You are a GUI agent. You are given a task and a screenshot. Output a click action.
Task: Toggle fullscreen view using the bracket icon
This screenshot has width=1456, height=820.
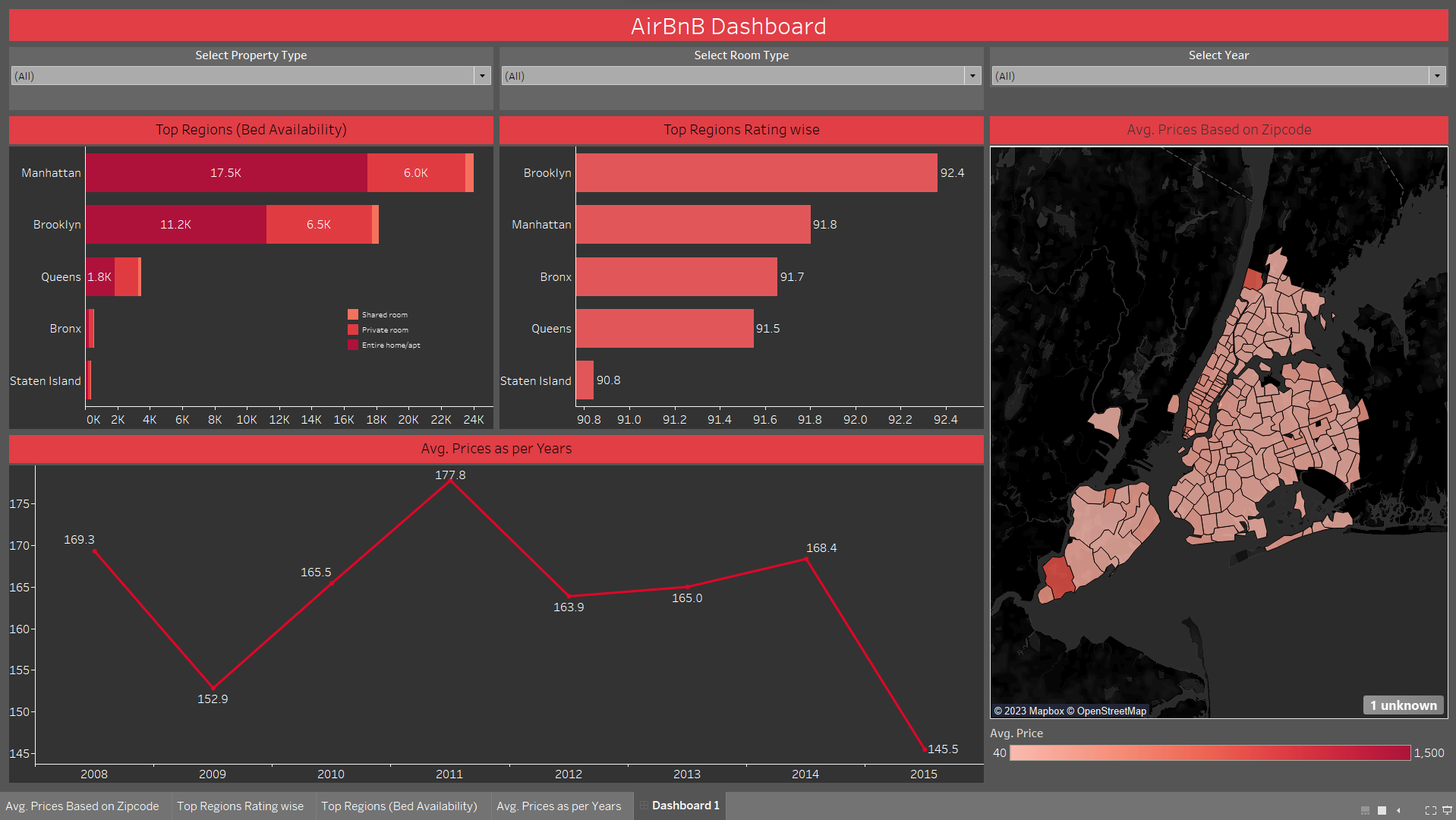click(x=1431, y=810)
